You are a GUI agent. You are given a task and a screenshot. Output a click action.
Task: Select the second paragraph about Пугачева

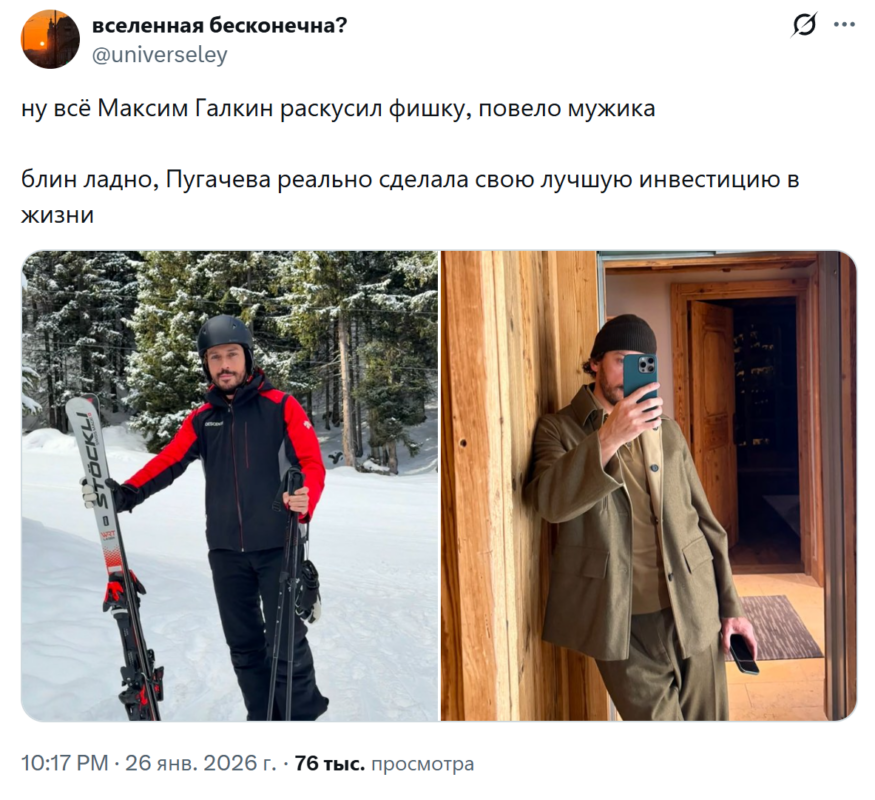tap(410, 197)
